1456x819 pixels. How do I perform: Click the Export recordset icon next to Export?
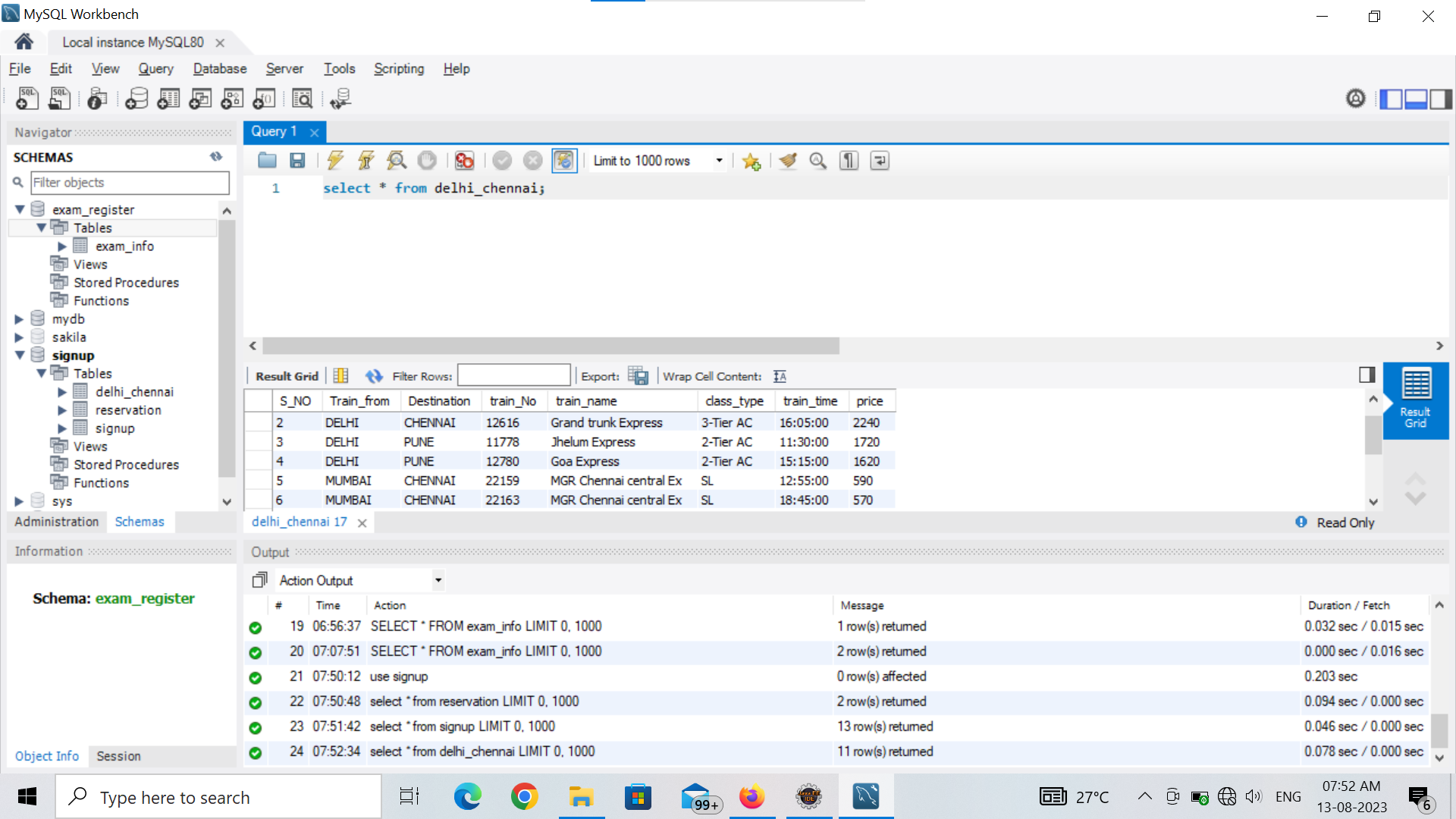click(x=639, y=375)
